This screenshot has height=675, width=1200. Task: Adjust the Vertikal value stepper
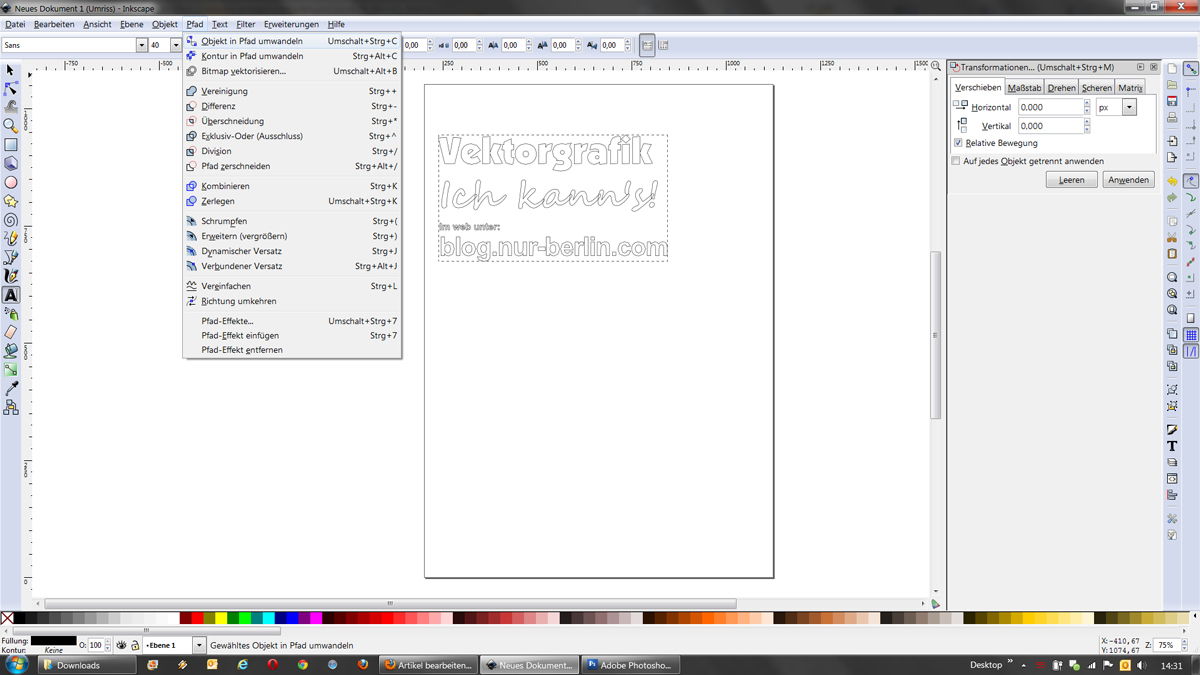tap(1085, 126)
